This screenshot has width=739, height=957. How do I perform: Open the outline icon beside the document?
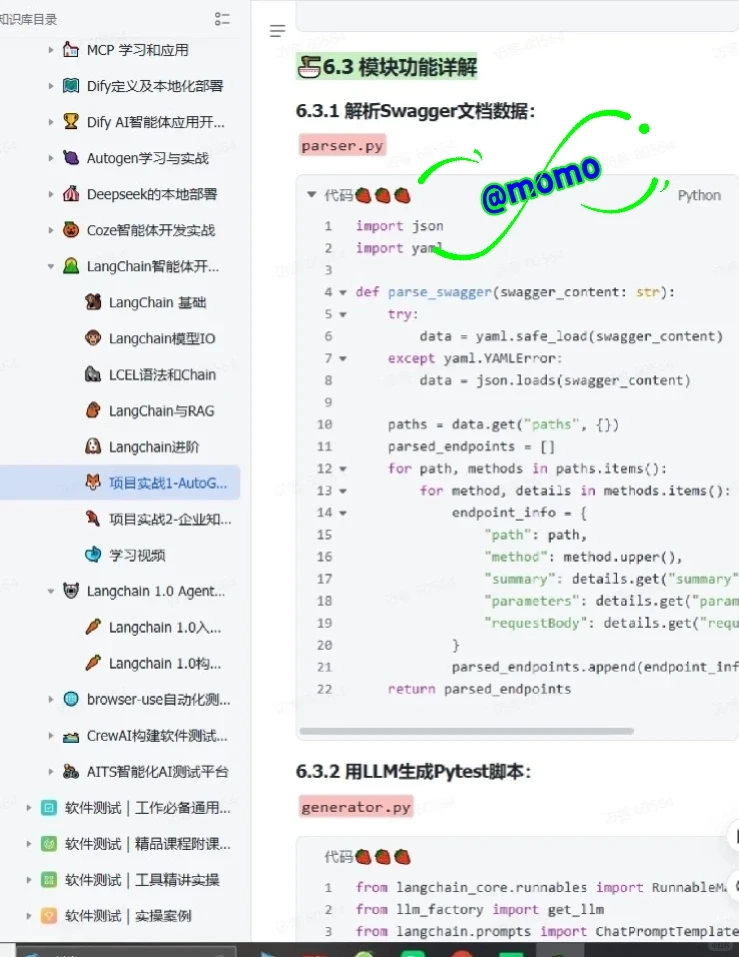(278, 31)
